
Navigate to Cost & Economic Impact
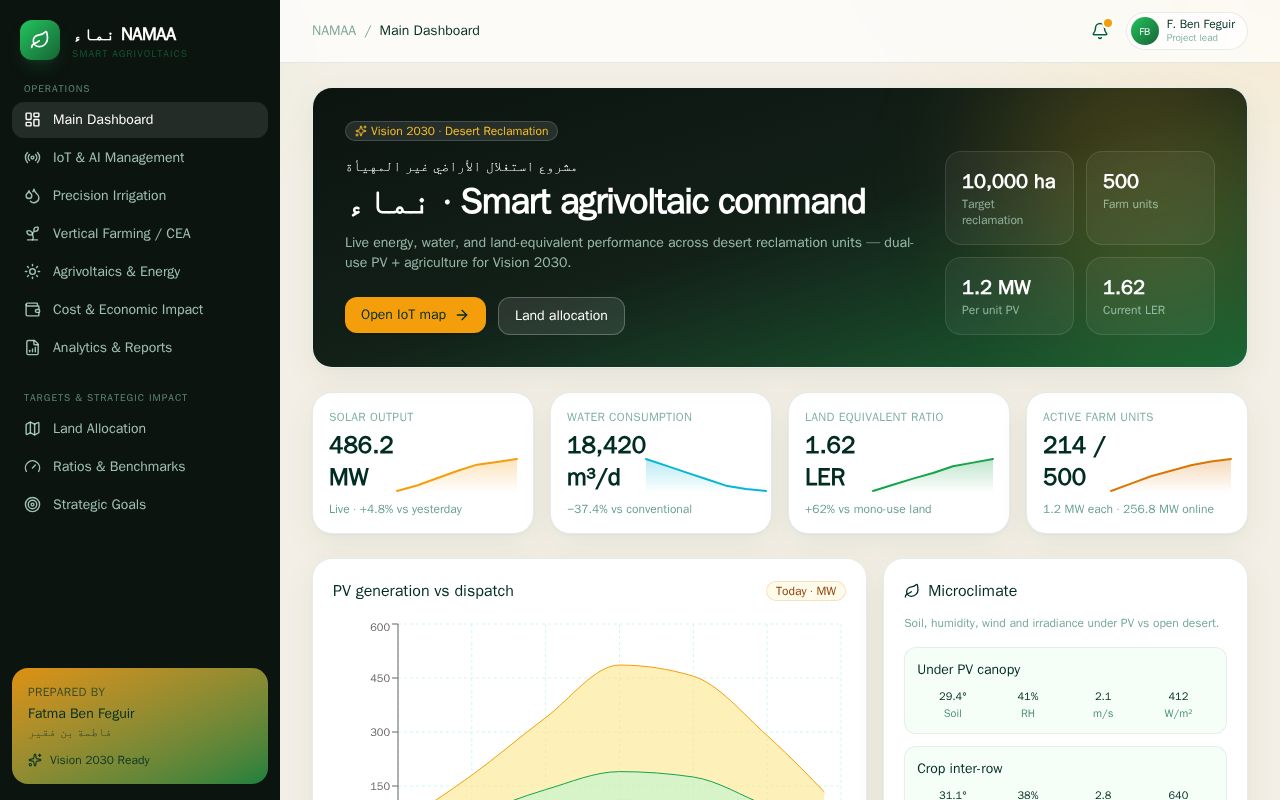[140, 309]
